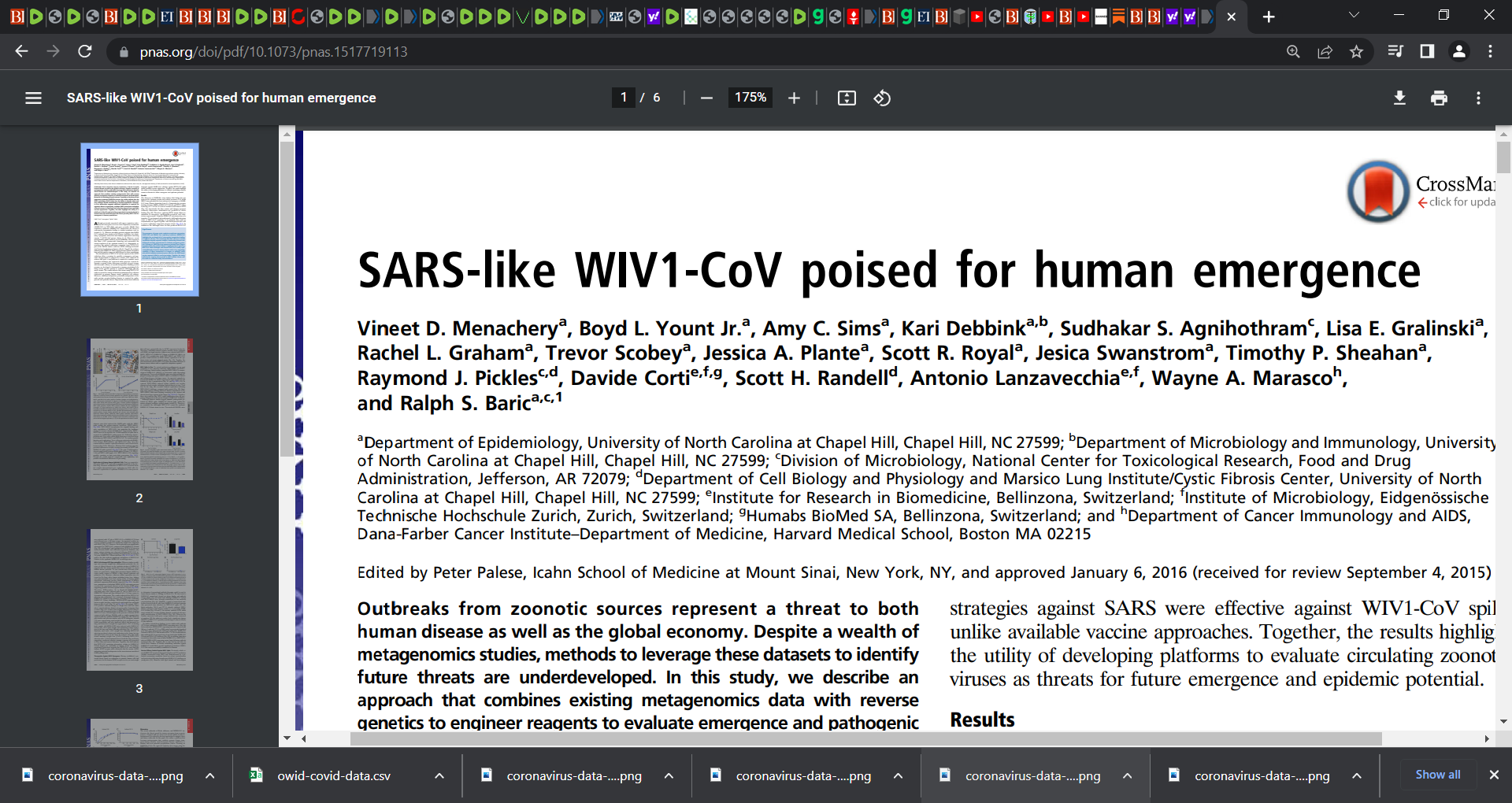1512x803 pixels.
Task: Click the Results section heading
Action: click(x=982, y=720)
